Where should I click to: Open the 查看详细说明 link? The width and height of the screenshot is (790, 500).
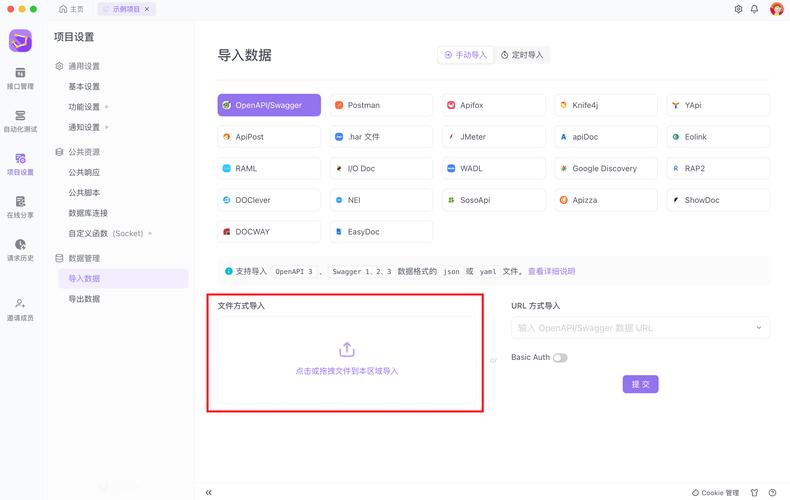click(551, 271)
